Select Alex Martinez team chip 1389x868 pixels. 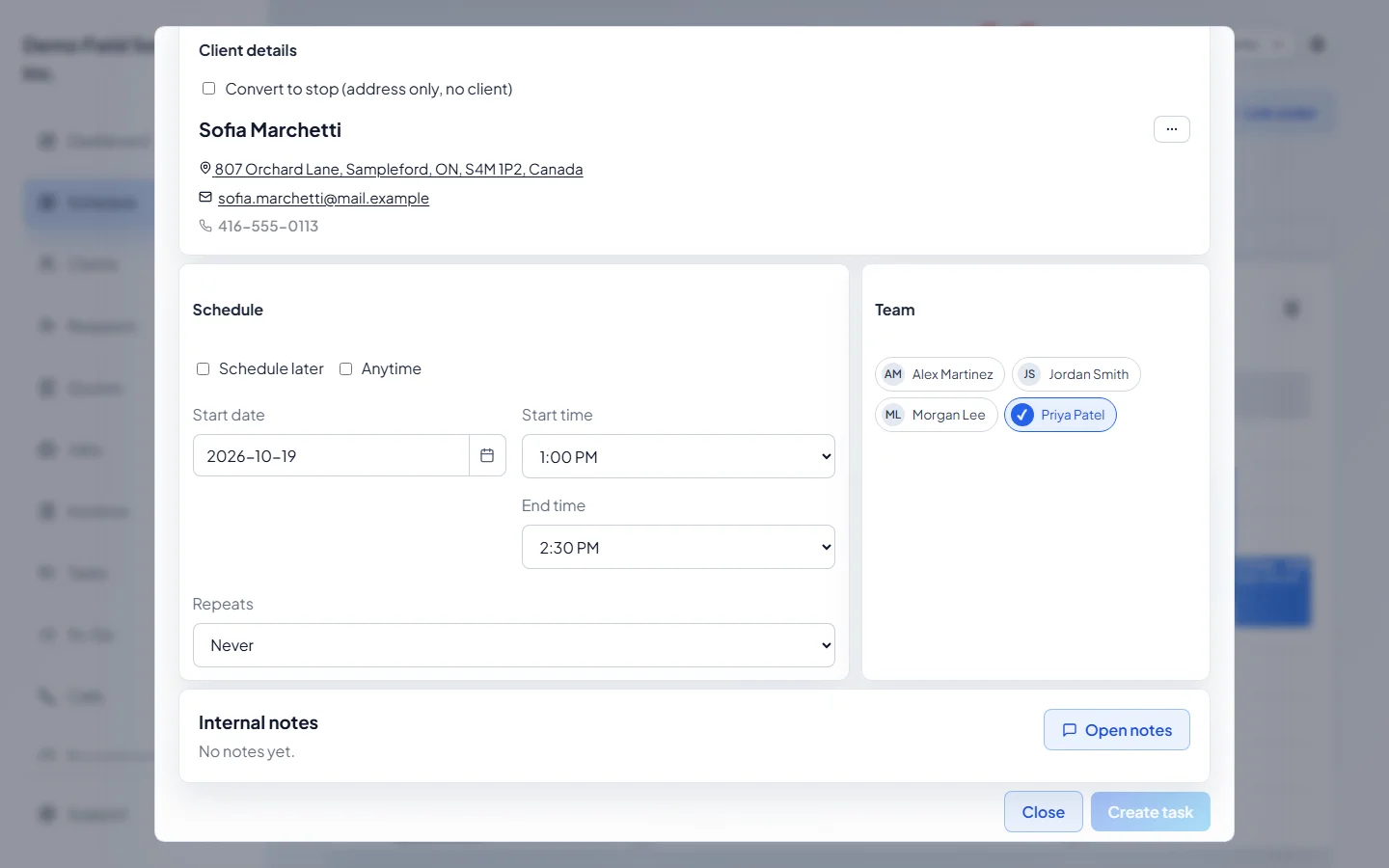(940, 374)
